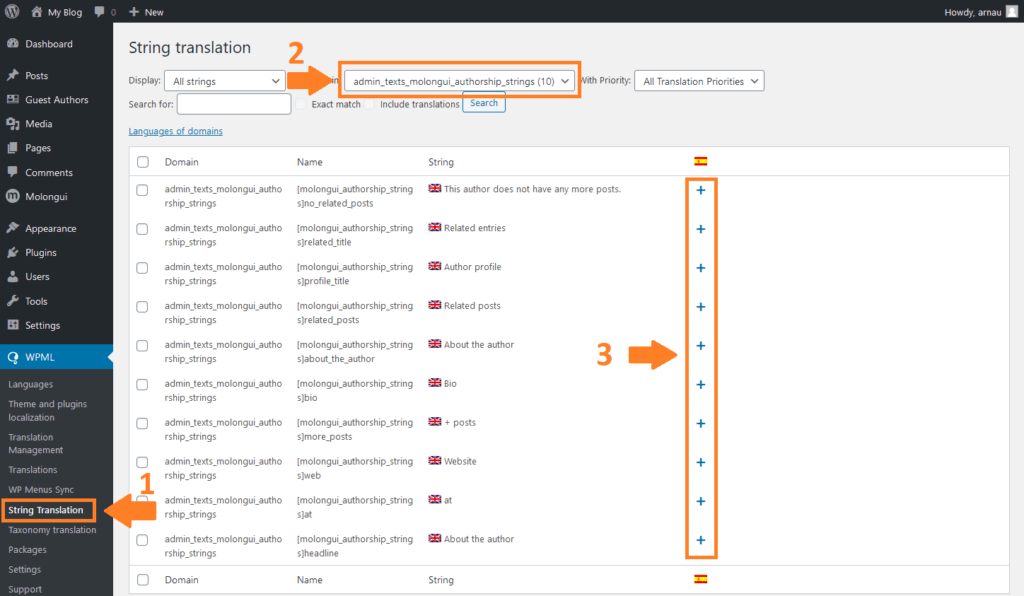Open WP Menus Sync submenu
1024x596 pixels.
40,490
